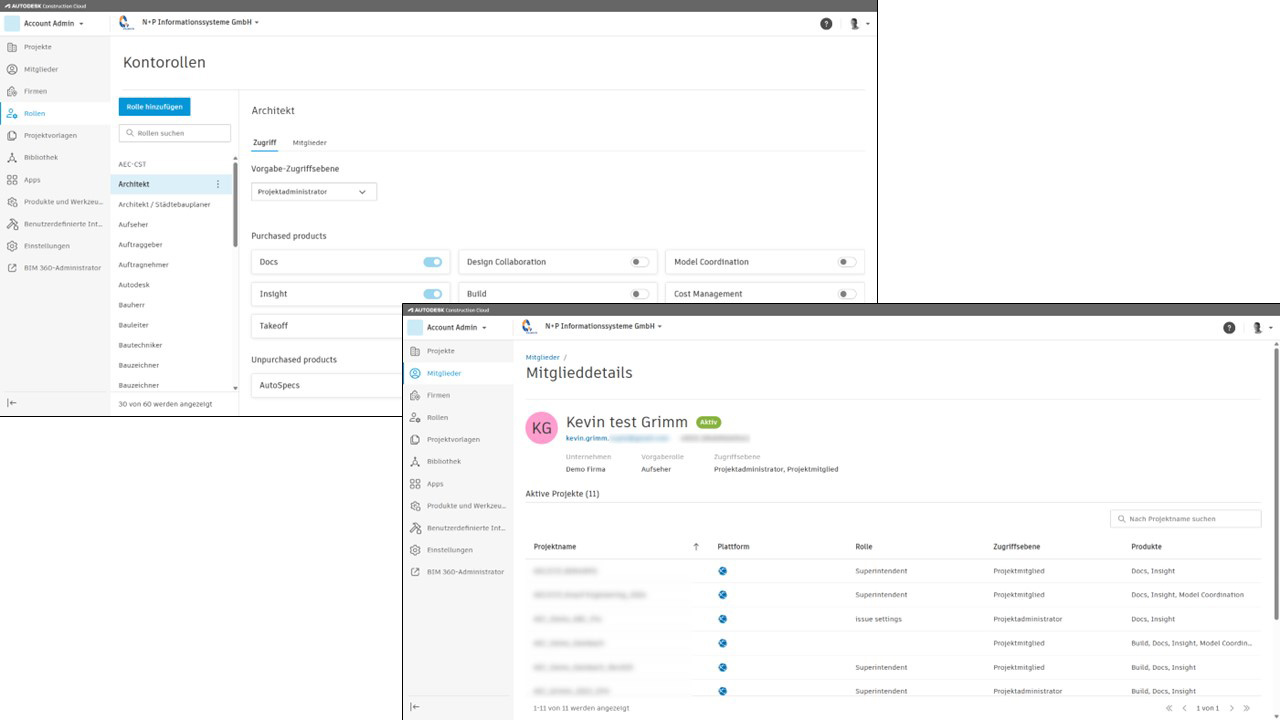Open Account Admin dropdown in Kontorollen window
Viewport: 1280px width, 720px height.
point(53,23)
